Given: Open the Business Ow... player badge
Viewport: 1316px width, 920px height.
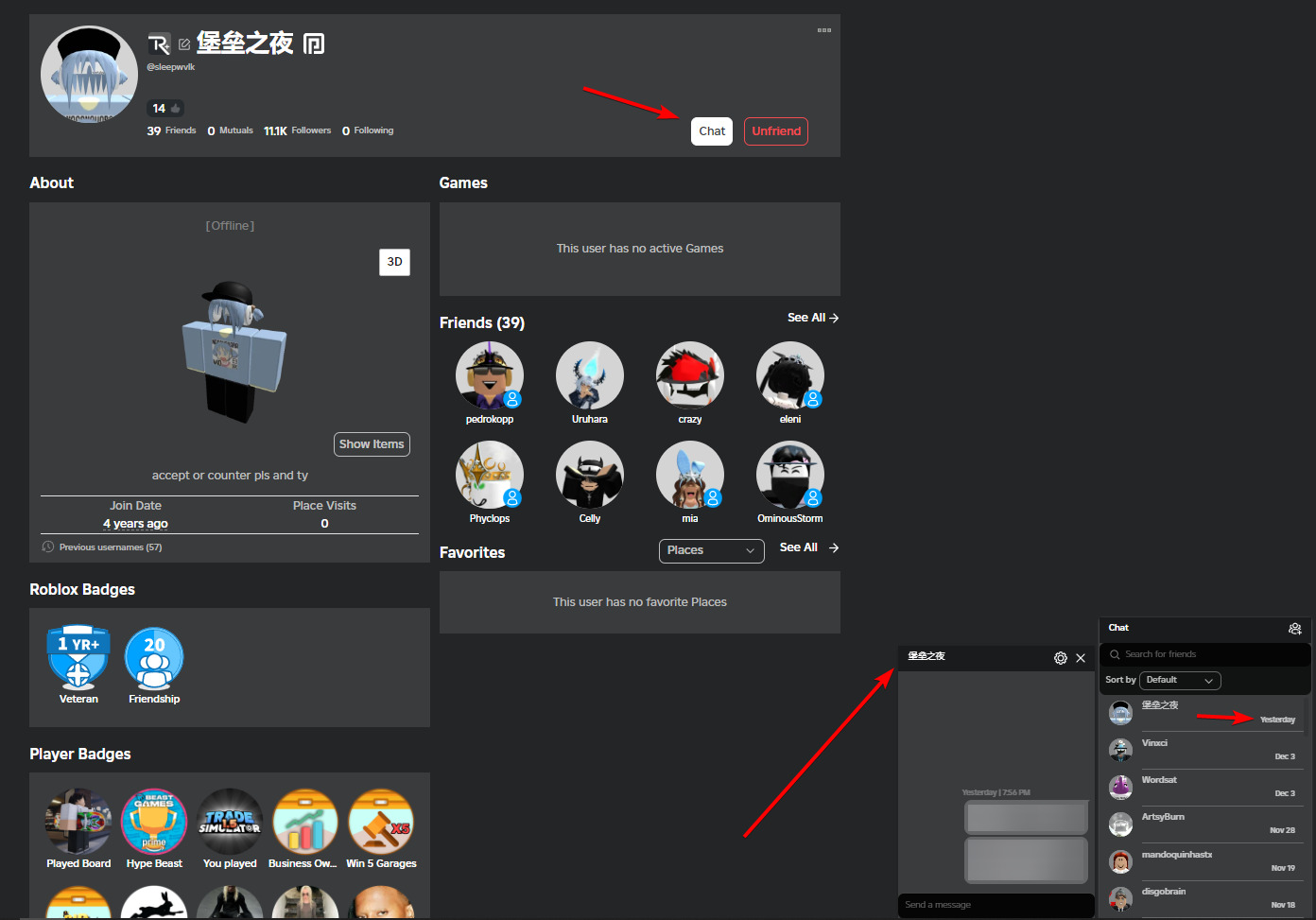Looking at the screenshot, I should point(305,822).
